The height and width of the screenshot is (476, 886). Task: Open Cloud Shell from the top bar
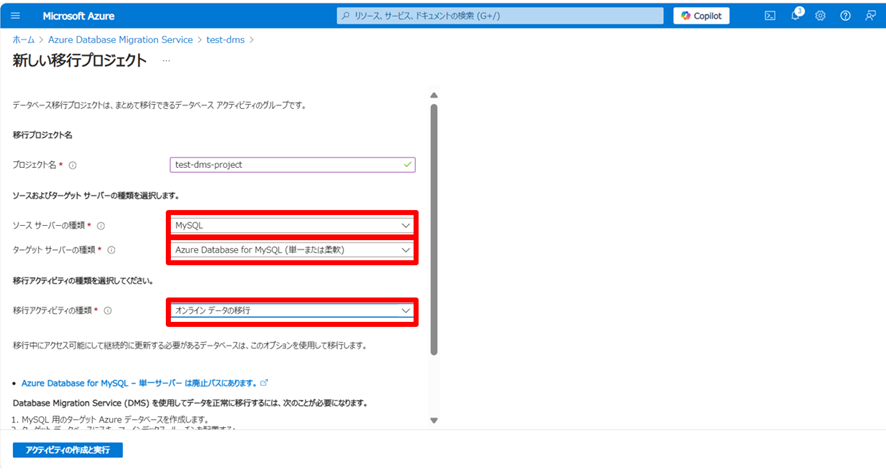(x=770, y=16)
